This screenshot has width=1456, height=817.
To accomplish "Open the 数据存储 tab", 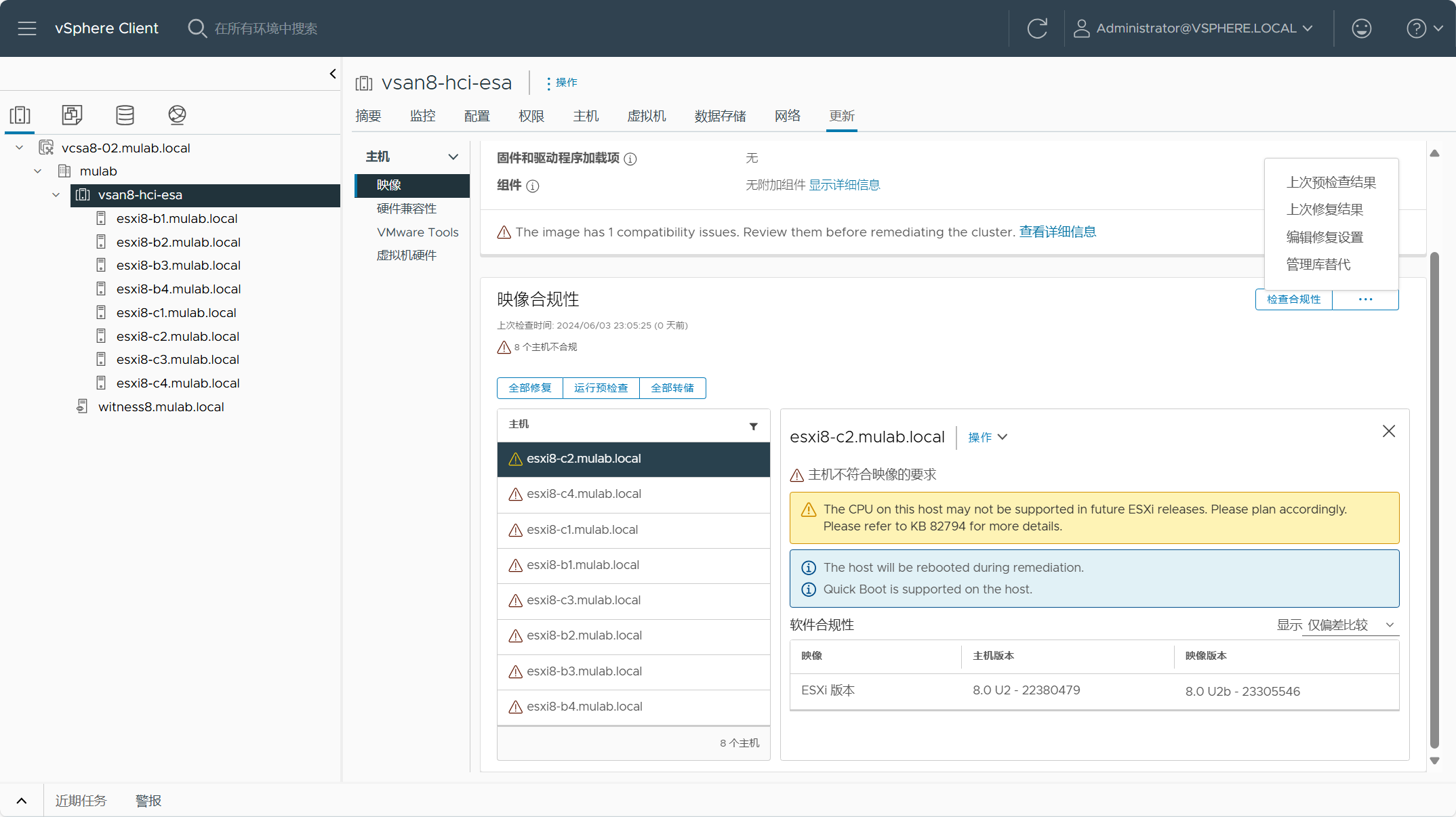I will 720,116.
